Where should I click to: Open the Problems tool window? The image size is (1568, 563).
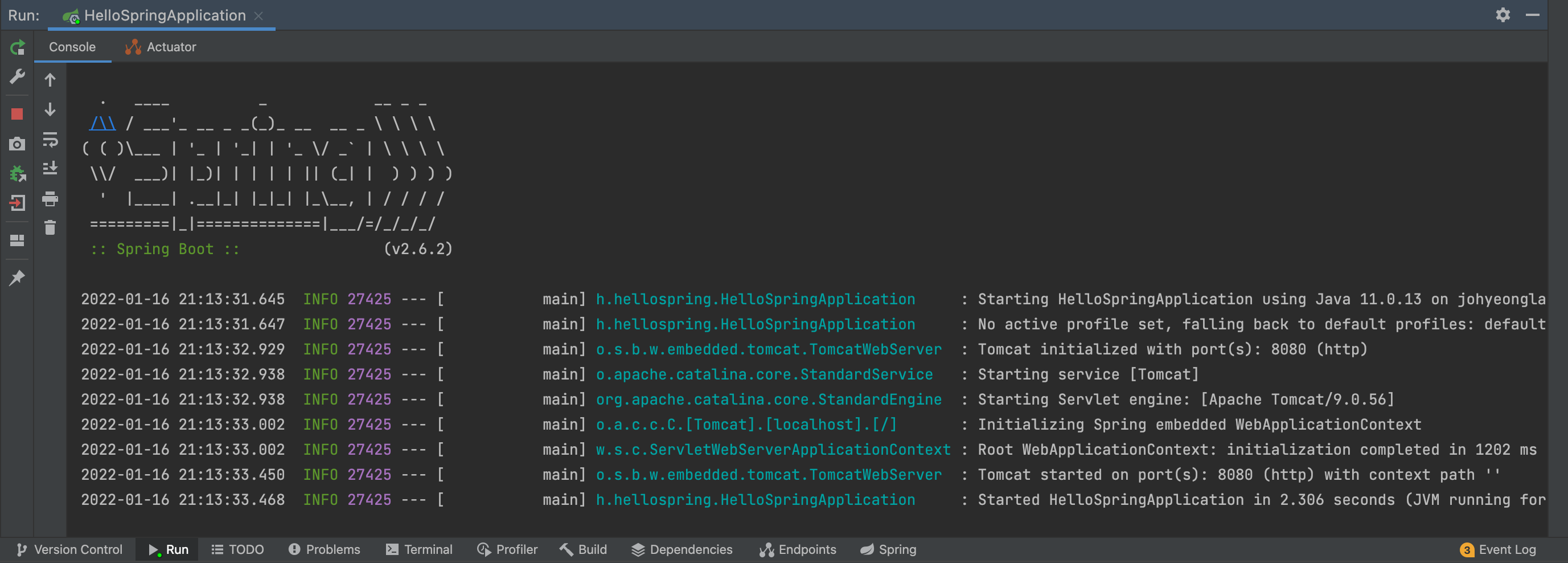325,549
